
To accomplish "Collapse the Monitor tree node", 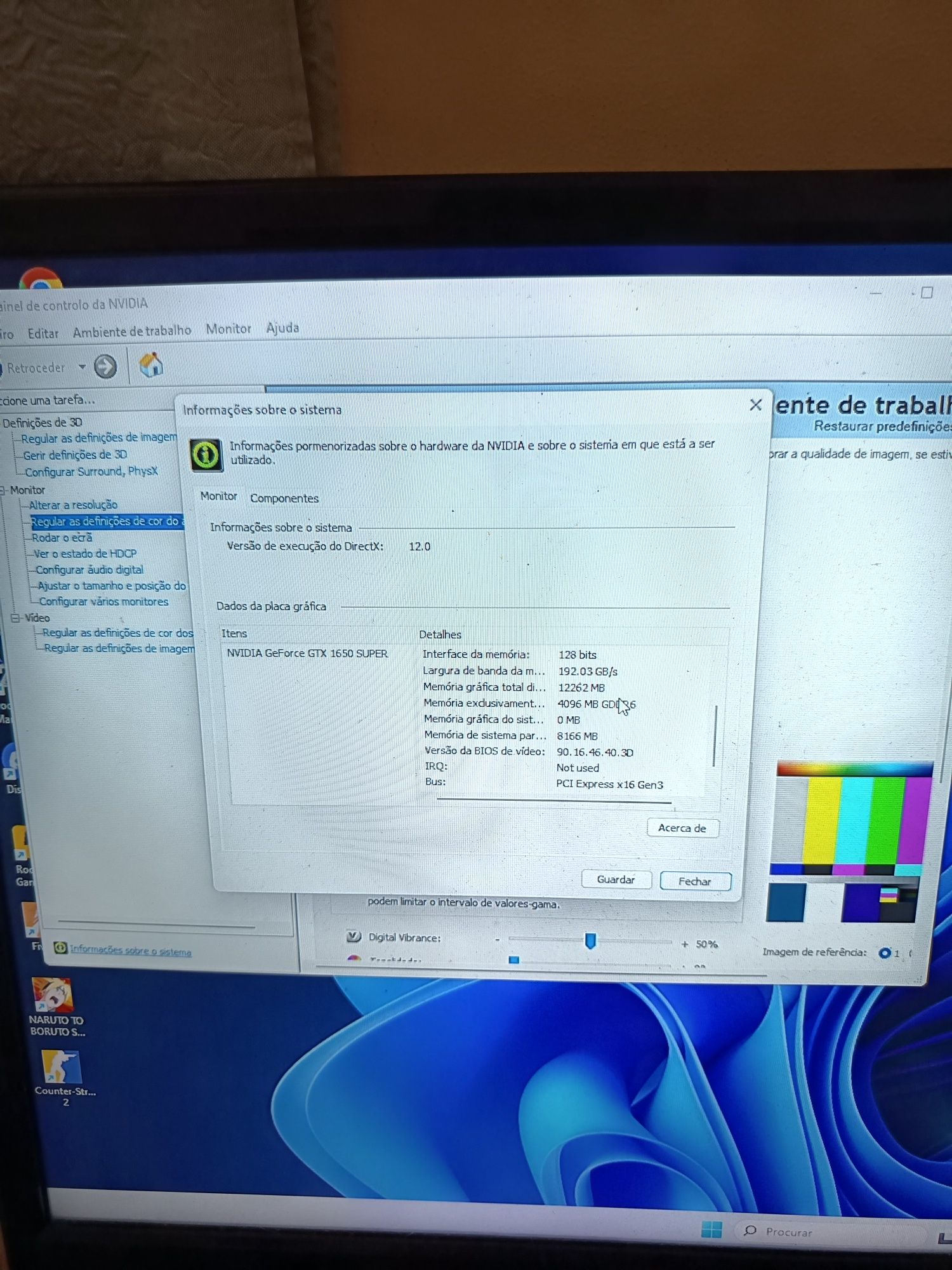I will coord(3,490).
